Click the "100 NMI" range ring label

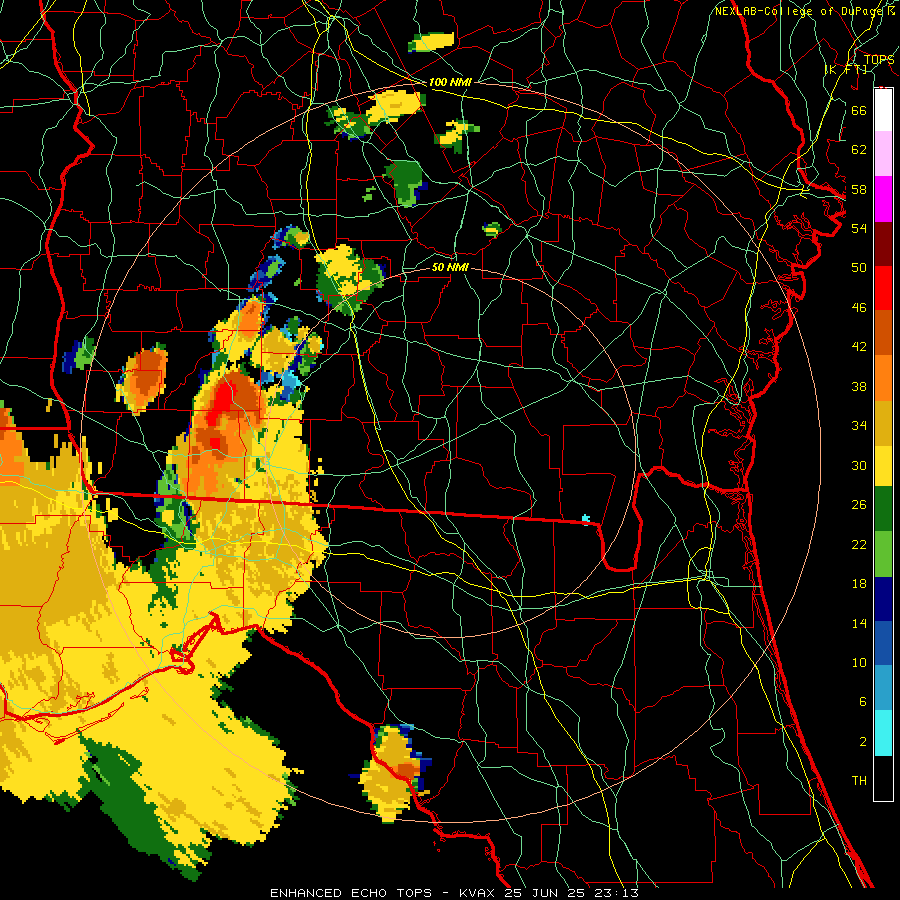click(x=450, y=82)
